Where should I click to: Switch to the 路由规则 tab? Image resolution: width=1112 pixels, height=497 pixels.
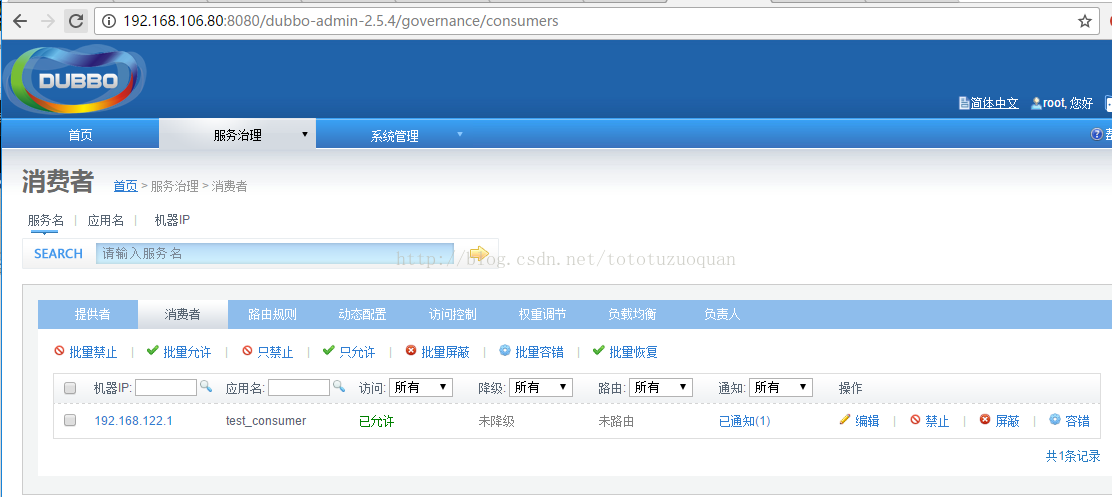tap(272, 314)
